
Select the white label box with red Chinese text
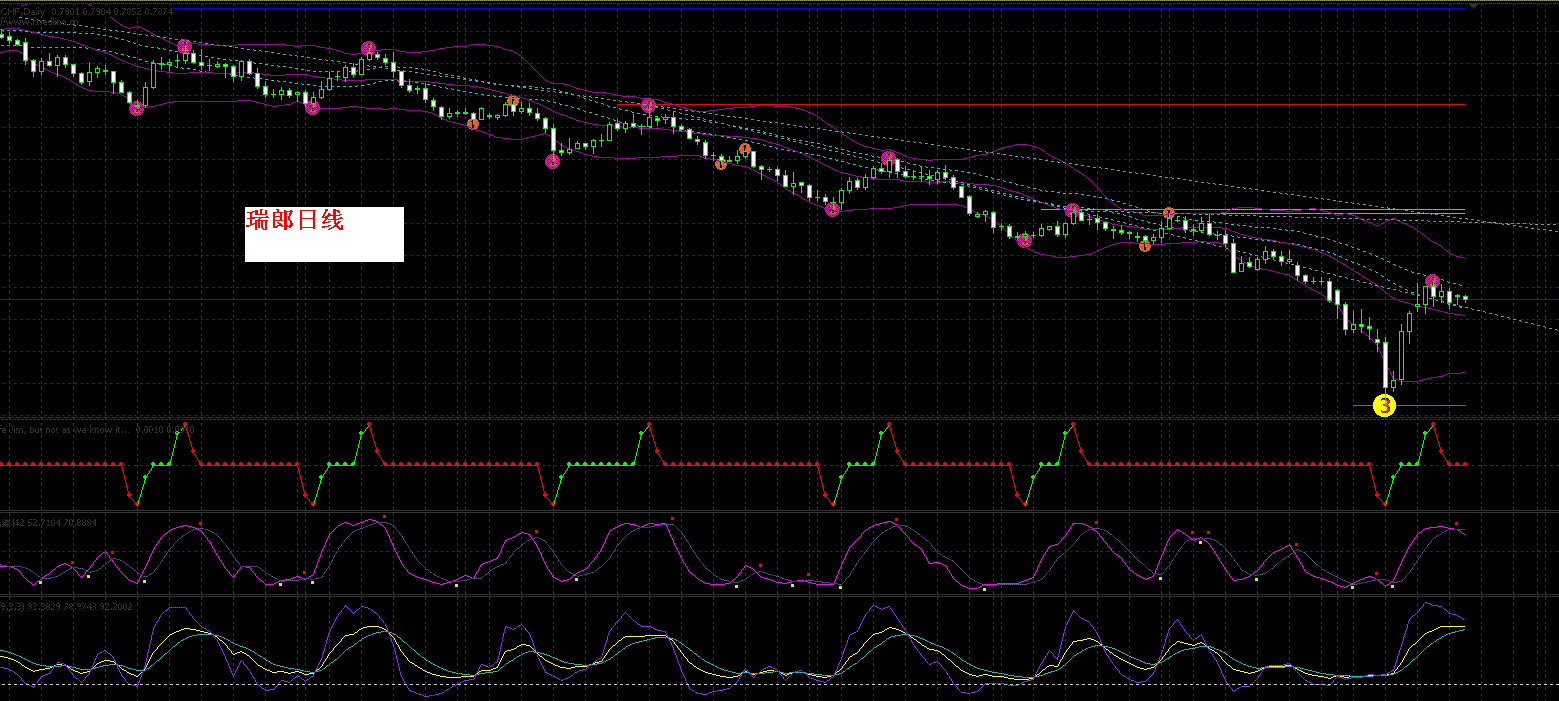[x=324, y=234]
